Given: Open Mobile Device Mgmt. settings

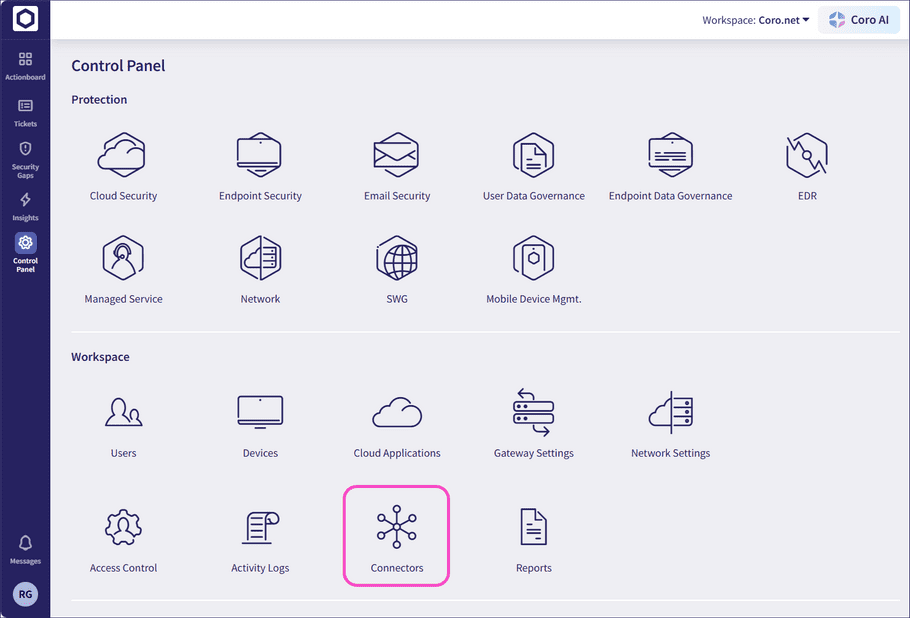Looking at the screenshot, I should pos(533,260).
